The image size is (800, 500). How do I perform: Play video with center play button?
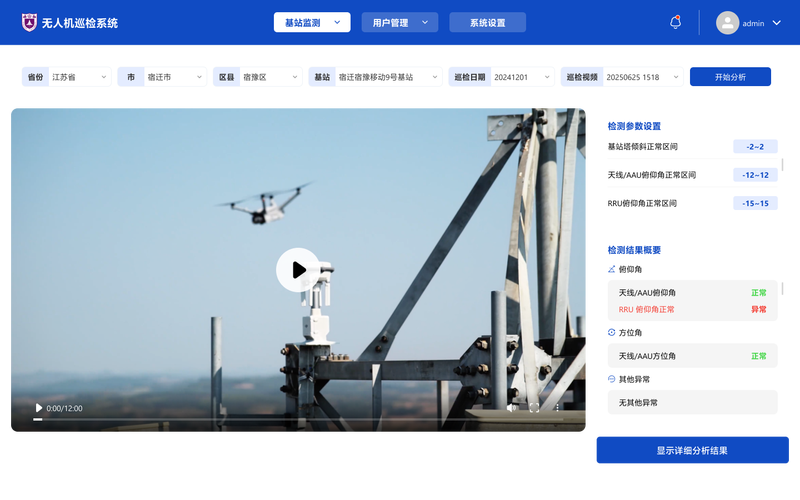[x=298, y=270]
